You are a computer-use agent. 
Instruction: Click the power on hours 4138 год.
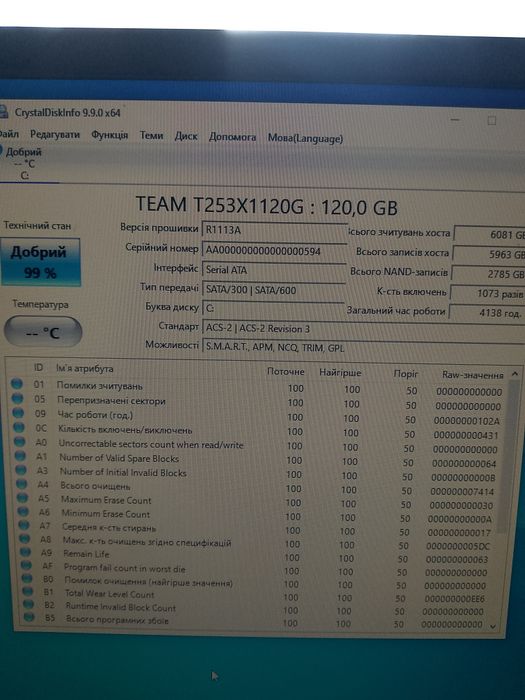[x=487, y=312]
